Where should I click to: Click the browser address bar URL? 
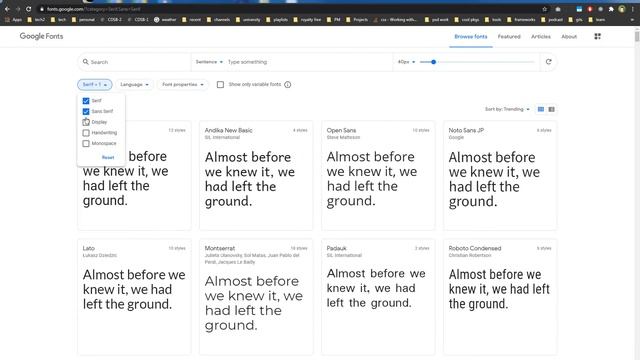tap(93, 9)
